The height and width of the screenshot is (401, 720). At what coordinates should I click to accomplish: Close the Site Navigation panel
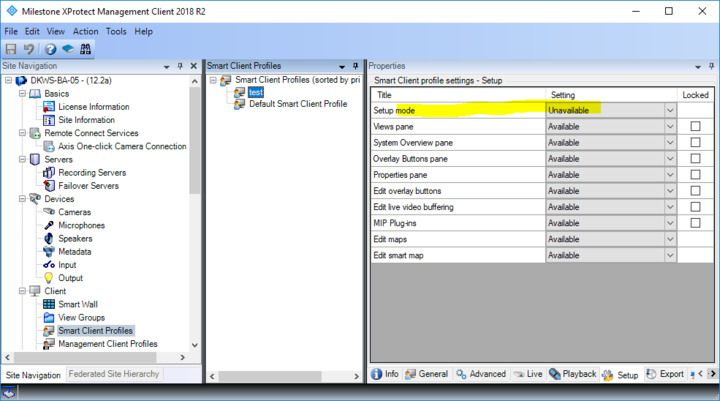[x=193, y=66]
